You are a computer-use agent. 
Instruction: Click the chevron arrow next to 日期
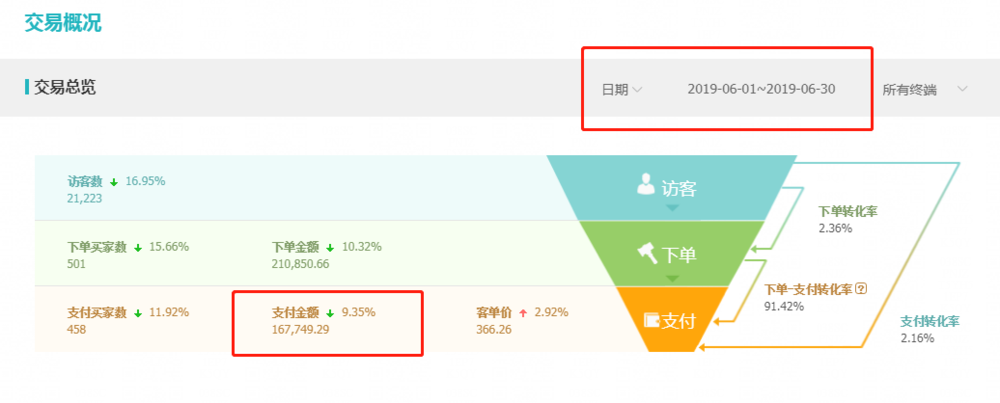637,90
